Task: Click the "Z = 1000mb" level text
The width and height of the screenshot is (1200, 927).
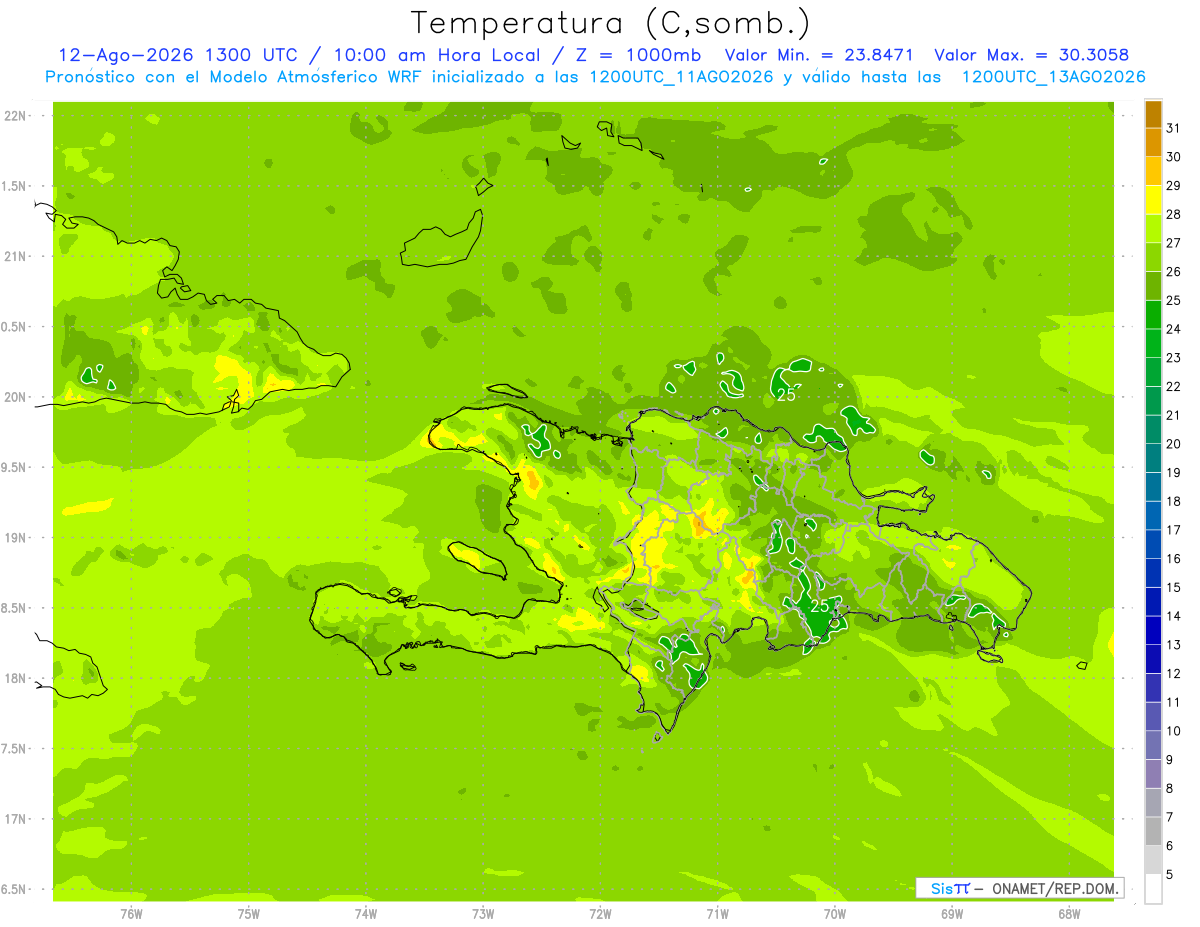Action: [x=638, y=55]
